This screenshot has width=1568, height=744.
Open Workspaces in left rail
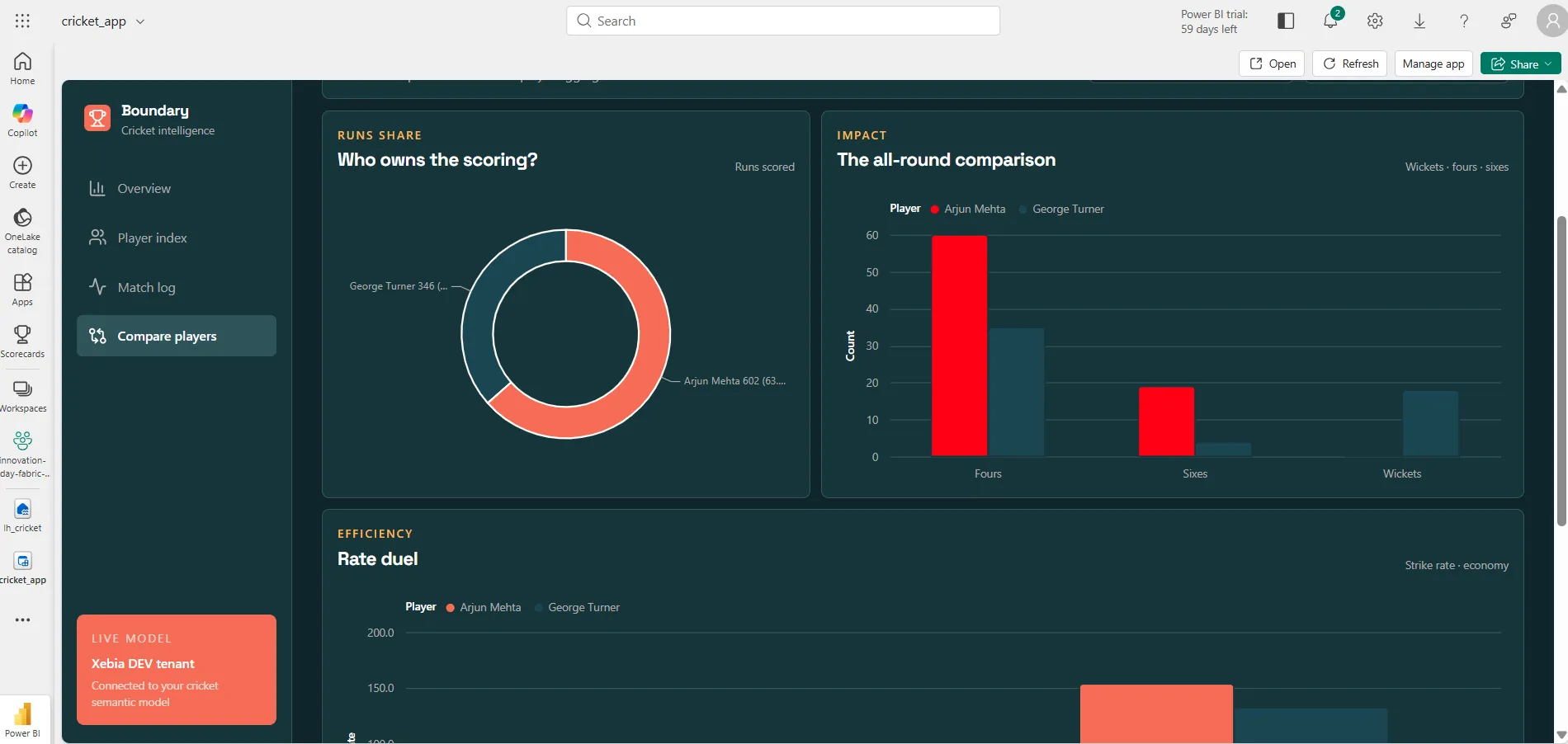point(22,396)
